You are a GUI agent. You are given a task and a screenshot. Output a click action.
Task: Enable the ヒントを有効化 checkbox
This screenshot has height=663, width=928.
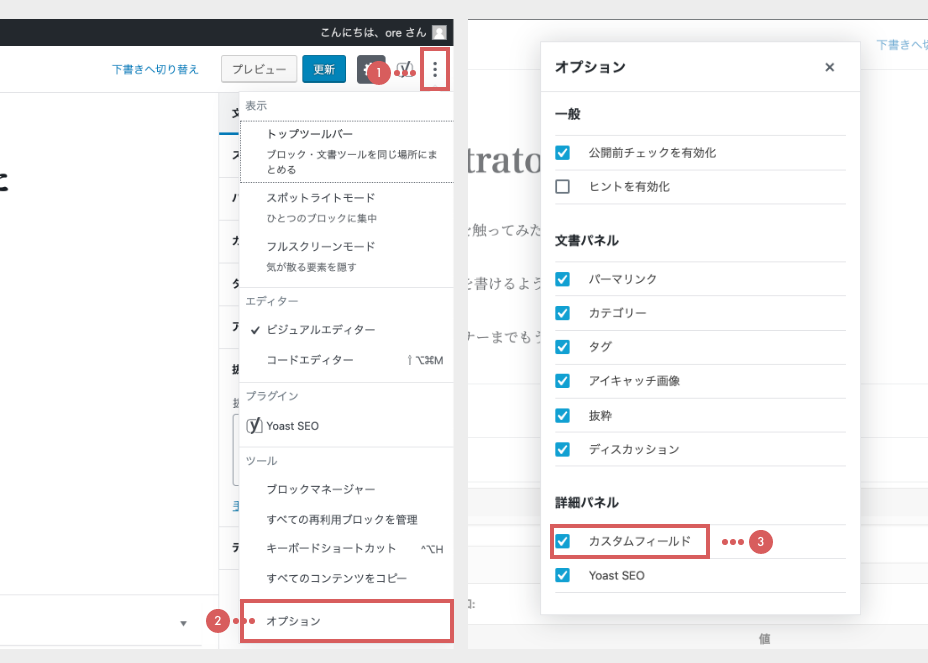click(563, 186)
